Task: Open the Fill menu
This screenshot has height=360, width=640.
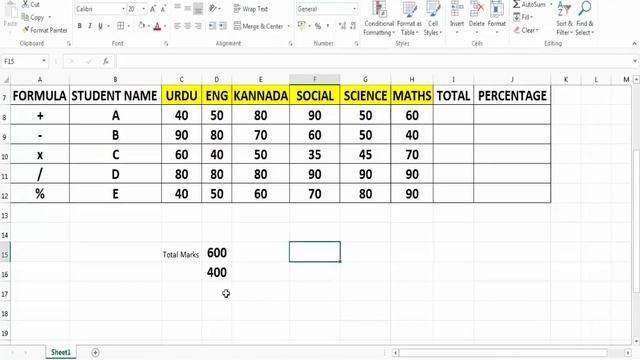Action: (x=523, y=17)
